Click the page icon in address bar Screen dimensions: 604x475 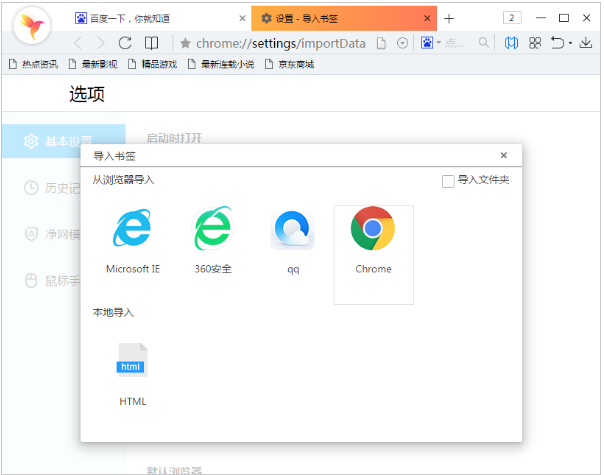(x=381, y=43)
